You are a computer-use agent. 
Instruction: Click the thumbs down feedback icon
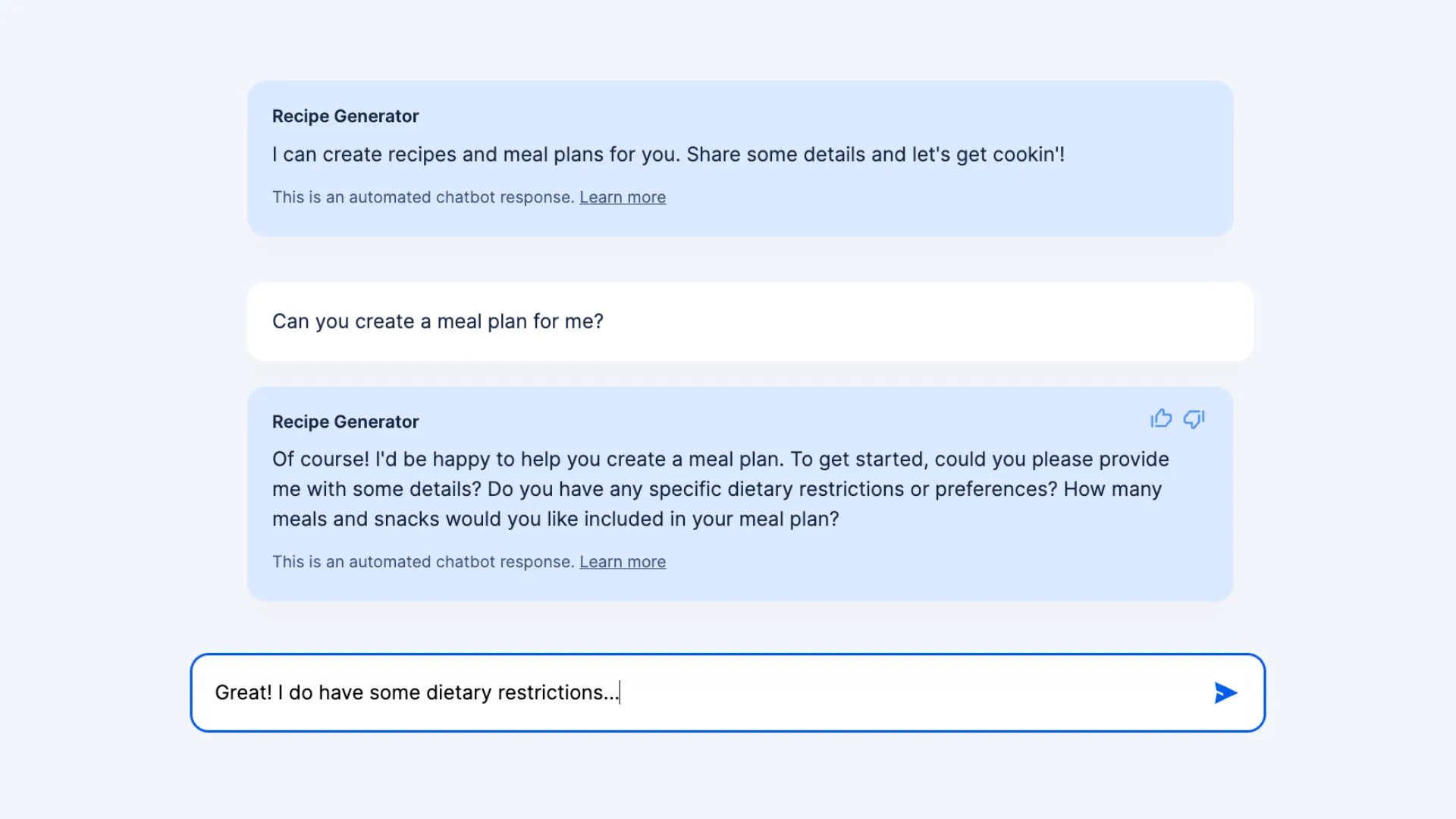[1194, 419]
